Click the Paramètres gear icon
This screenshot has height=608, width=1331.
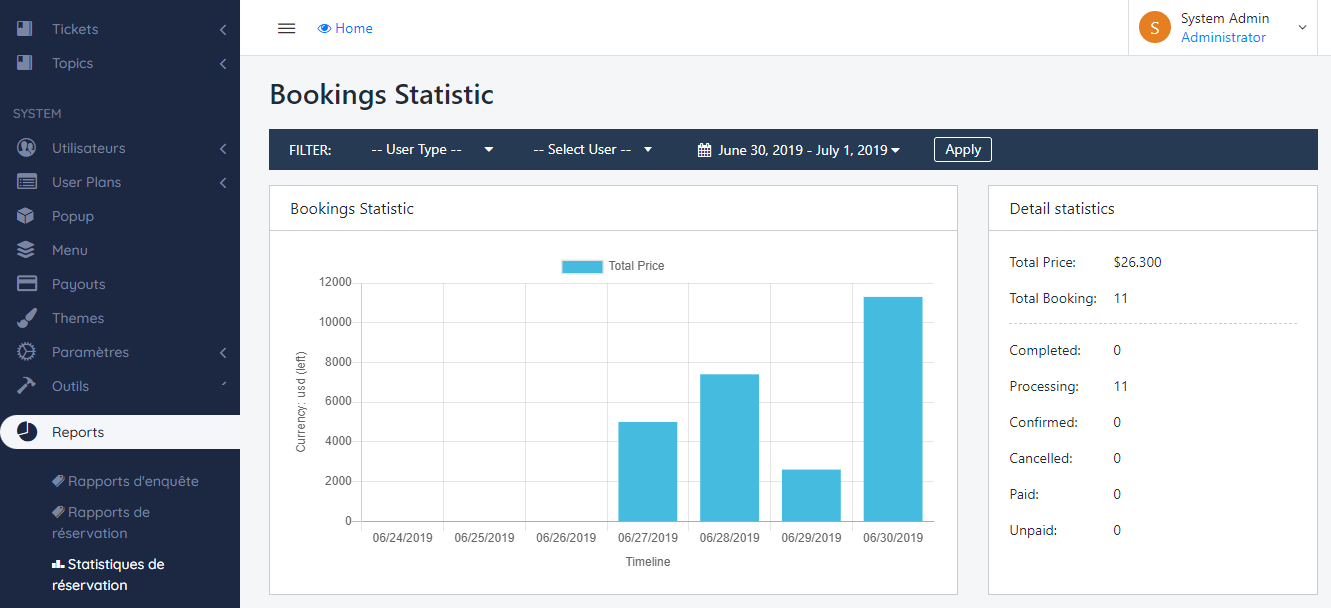tap(27, 352)
